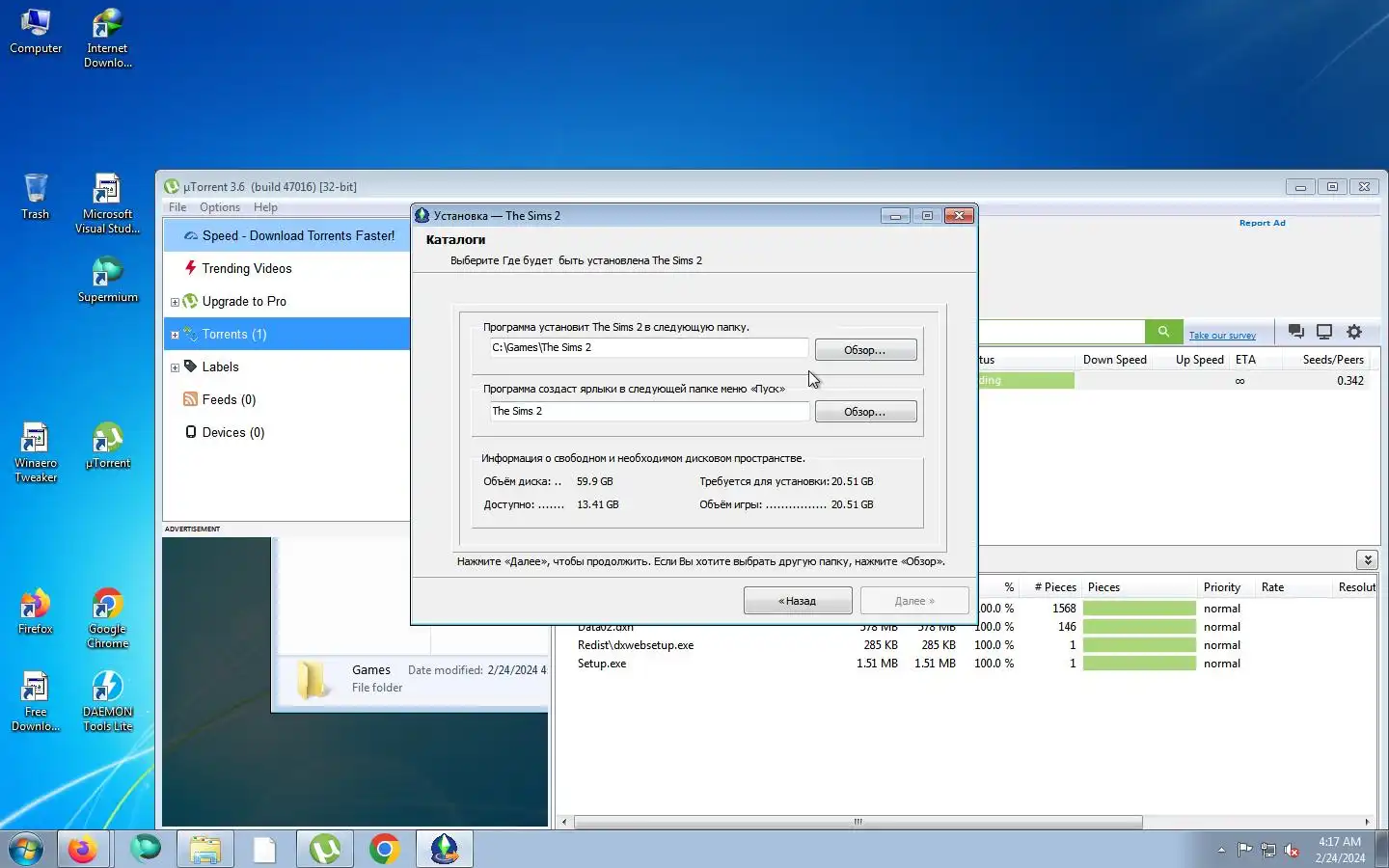Expand the Torrents tree node

tap(175, 335)
